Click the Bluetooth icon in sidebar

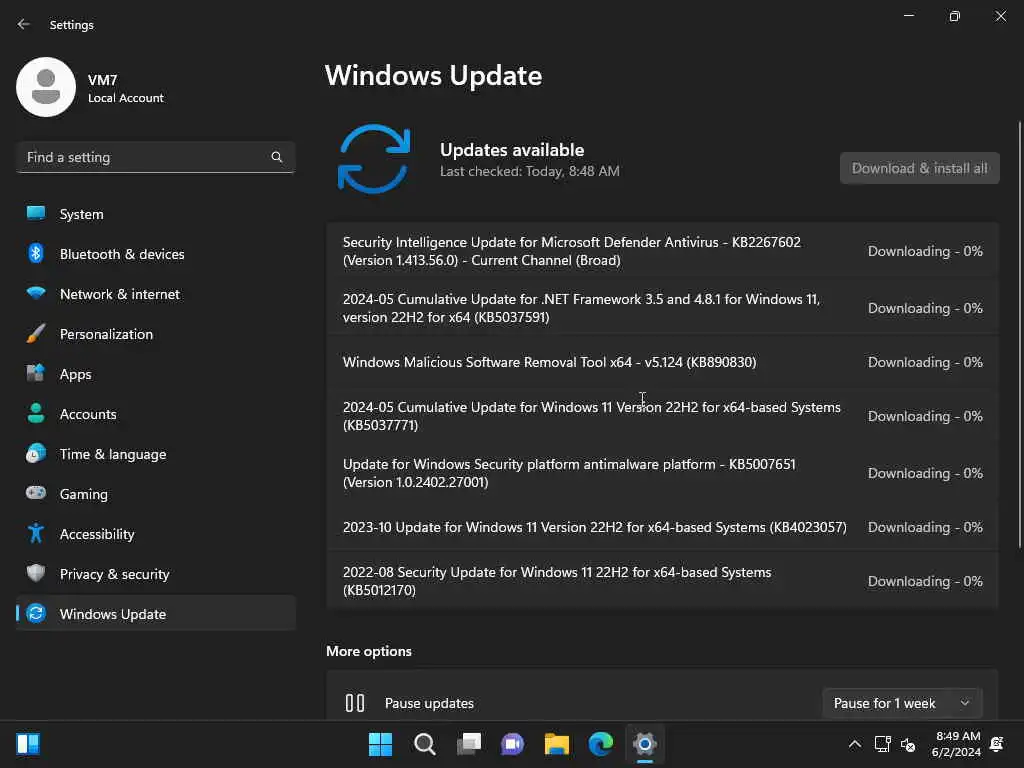(x=36, y=253)
